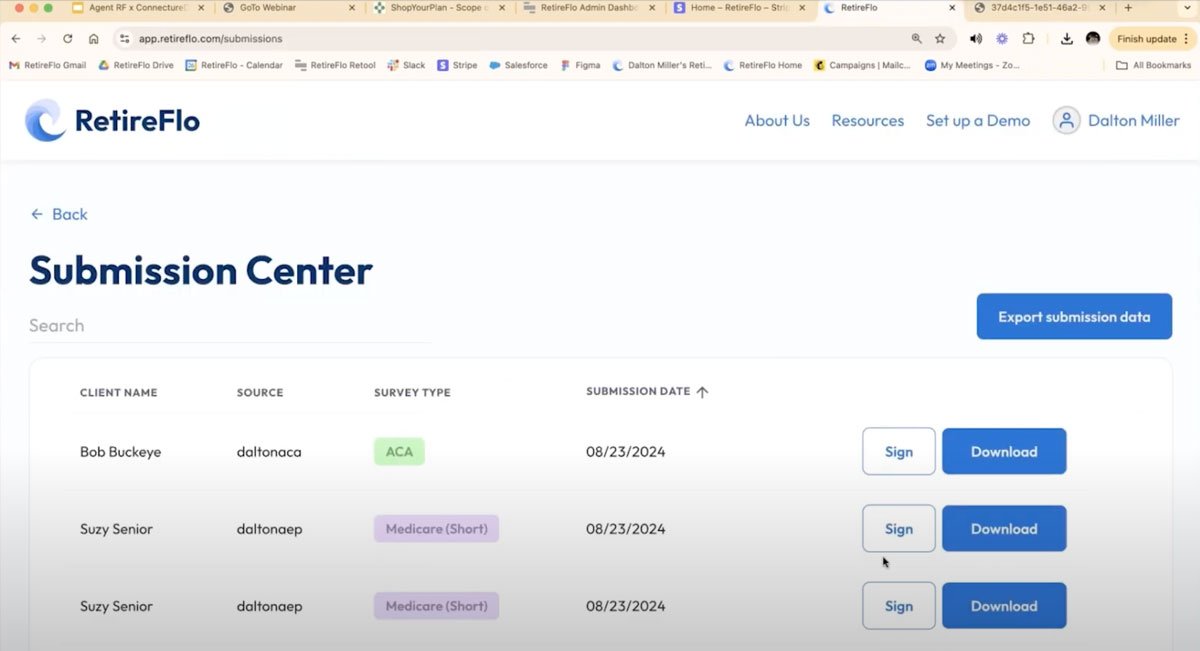Open the Stripe bookmark
Viewport: 1200px width, 651px height.
[x=457, y=66]
